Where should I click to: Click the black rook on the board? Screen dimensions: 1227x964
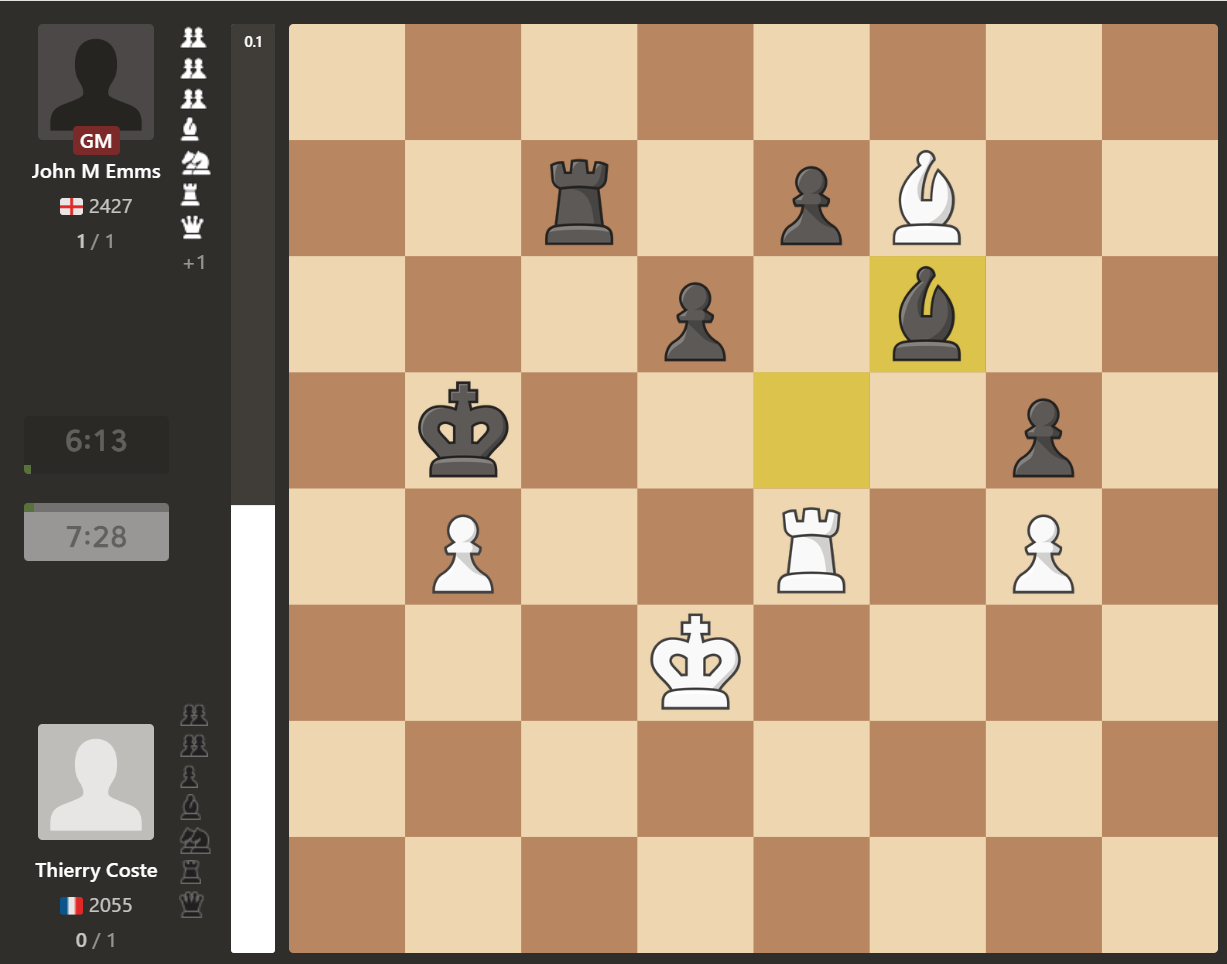click(579, 202)
